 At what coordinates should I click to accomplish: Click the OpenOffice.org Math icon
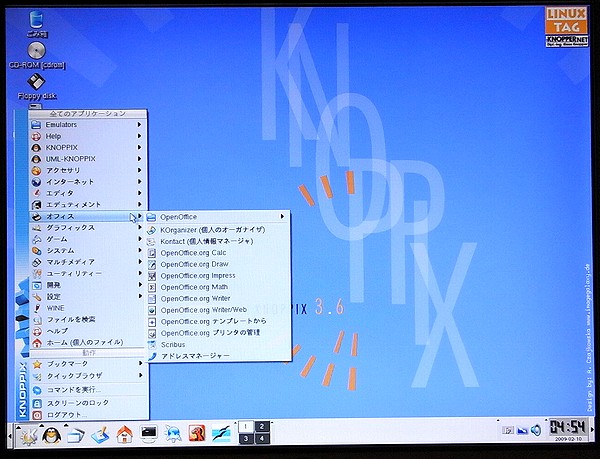point(152,288)
